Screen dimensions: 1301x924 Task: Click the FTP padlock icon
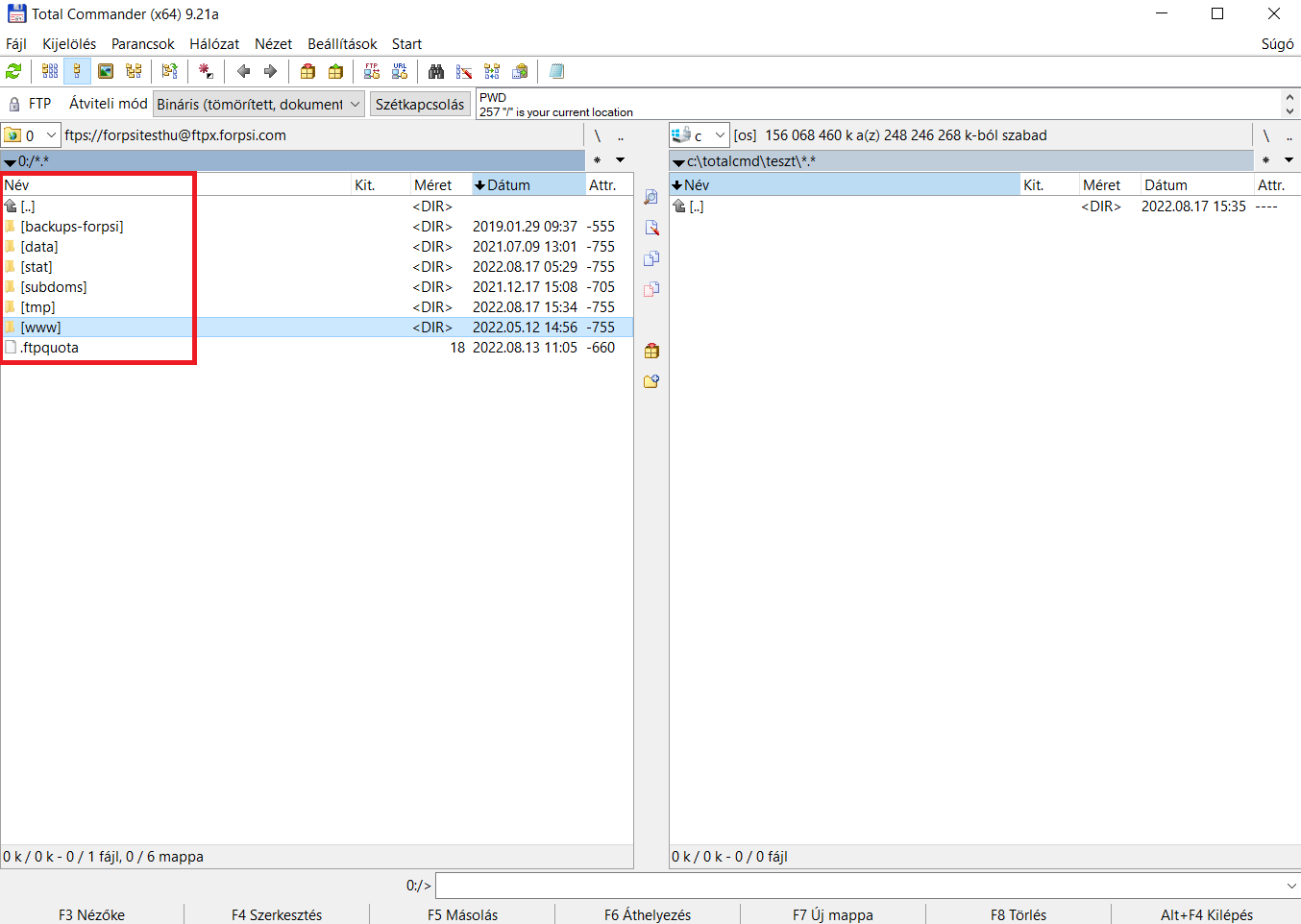click(x=14, y=104)
